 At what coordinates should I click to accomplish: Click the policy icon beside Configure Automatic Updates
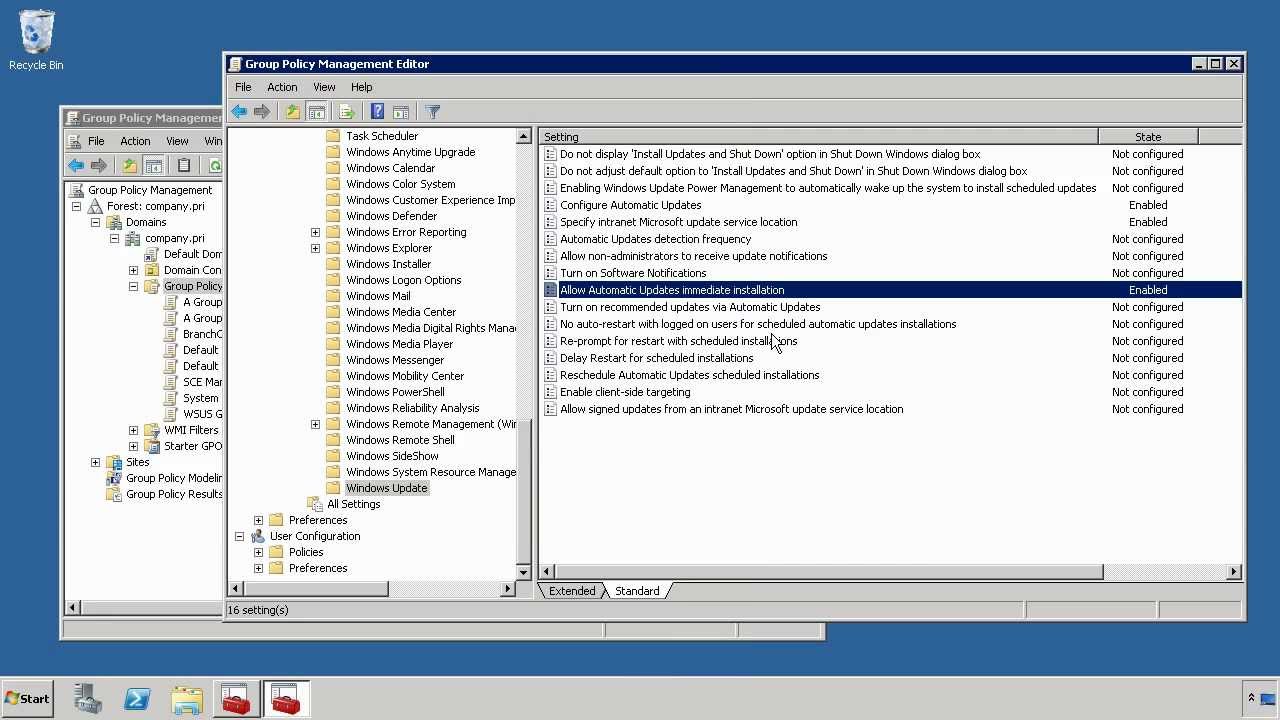click(550, 205)
